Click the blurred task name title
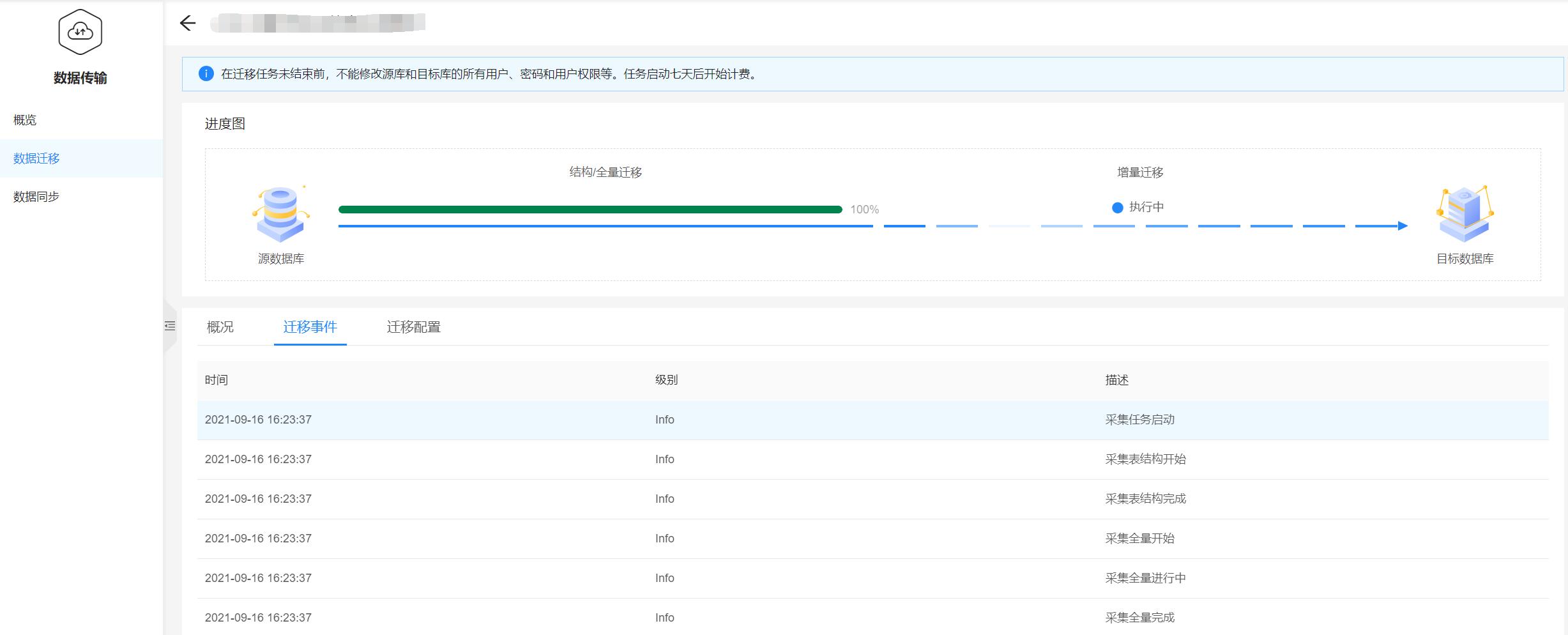Screen dimensions: 1568x635 [318, 23]
